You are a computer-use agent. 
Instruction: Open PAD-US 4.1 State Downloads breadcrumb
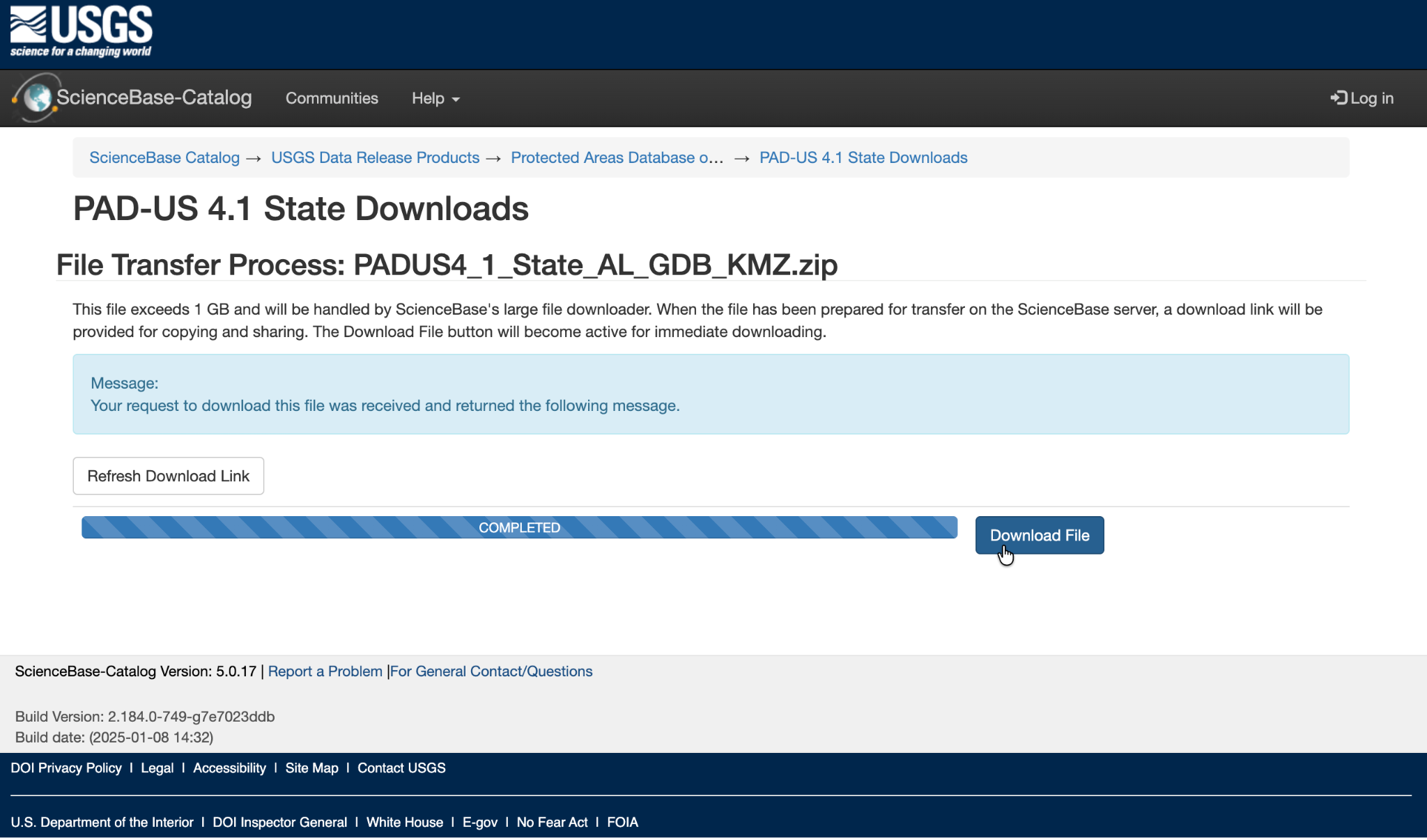click(863, 157)
